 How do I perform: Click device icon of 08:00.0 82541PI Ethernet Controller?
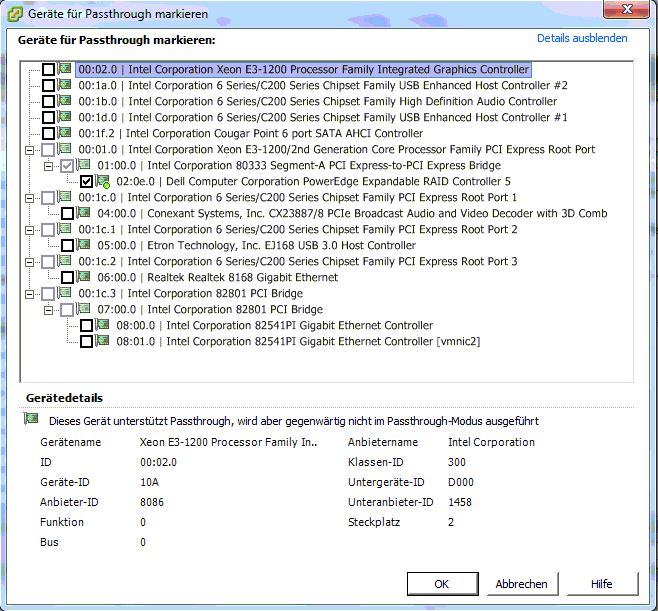(x=103, y=324)
